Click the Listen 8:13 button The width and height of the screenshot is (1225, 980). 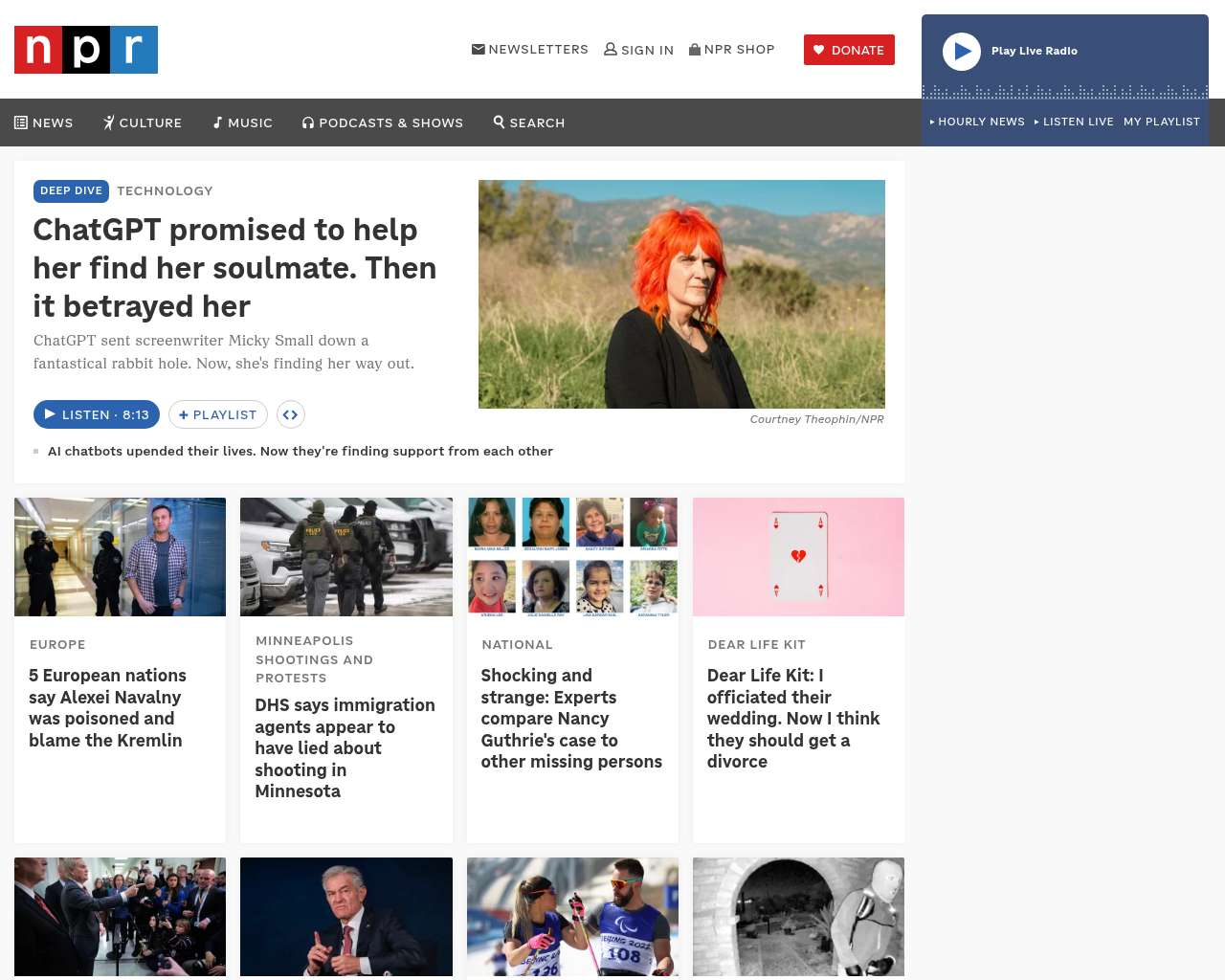[x=97, y=414]
